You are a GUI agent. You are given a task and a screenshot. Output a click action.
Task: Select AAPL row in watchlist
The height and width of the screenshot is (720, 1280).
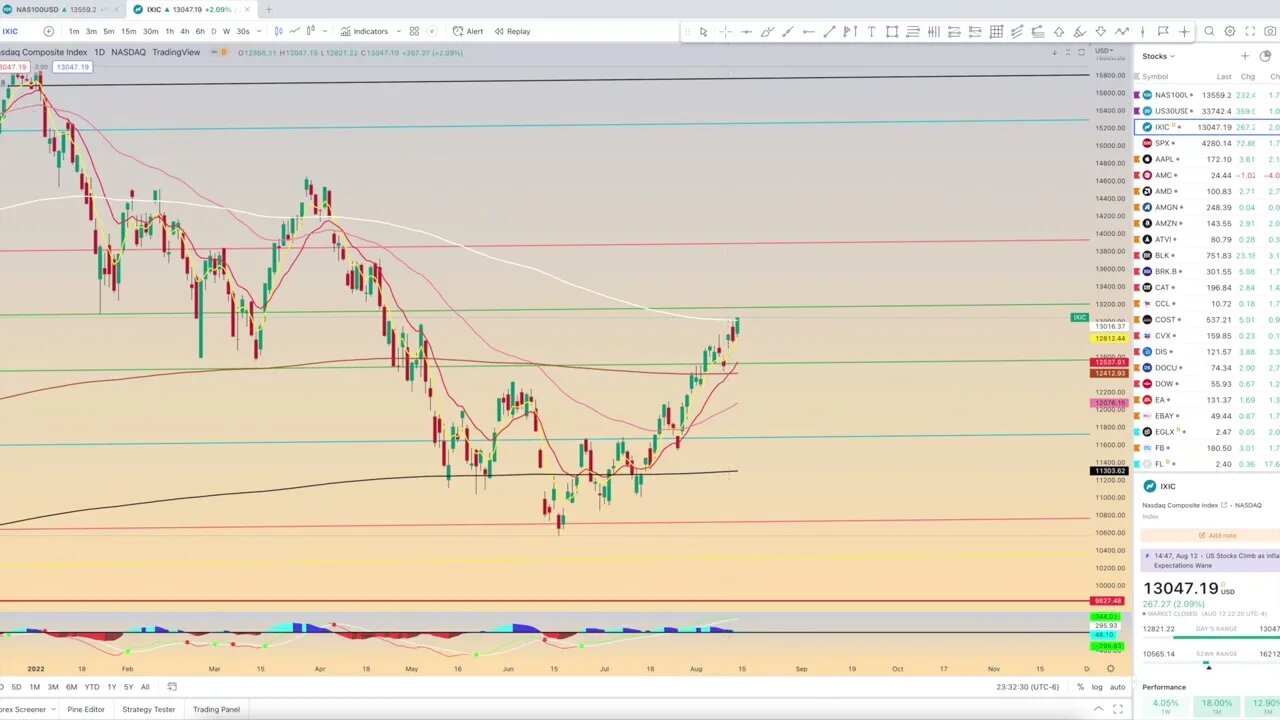coord(1207,159)
